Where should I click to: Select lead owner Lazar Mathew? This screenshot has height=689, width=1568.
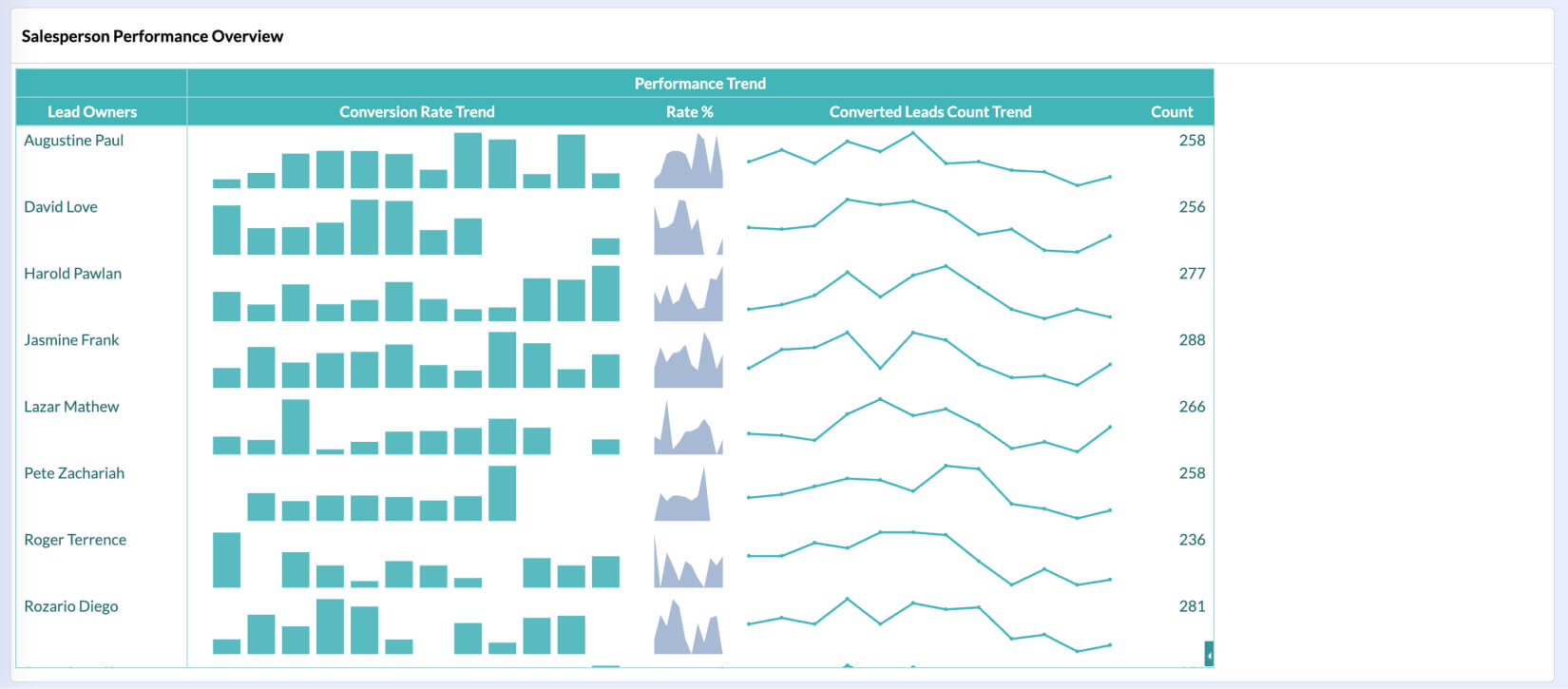(x=71, y=406)
